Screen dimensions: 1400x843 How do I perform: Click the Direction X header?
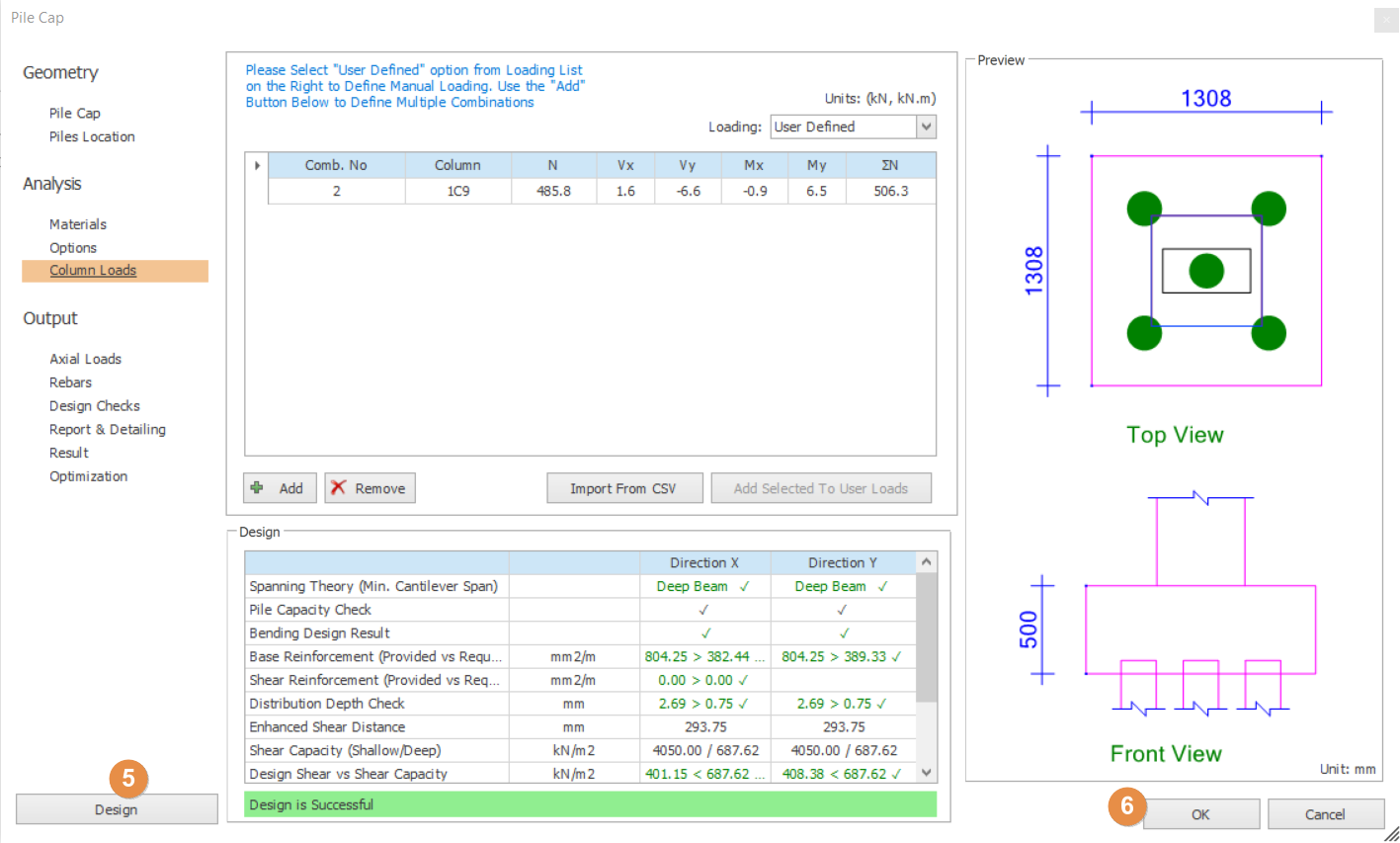pyautogui.click(x=704, y=562)
